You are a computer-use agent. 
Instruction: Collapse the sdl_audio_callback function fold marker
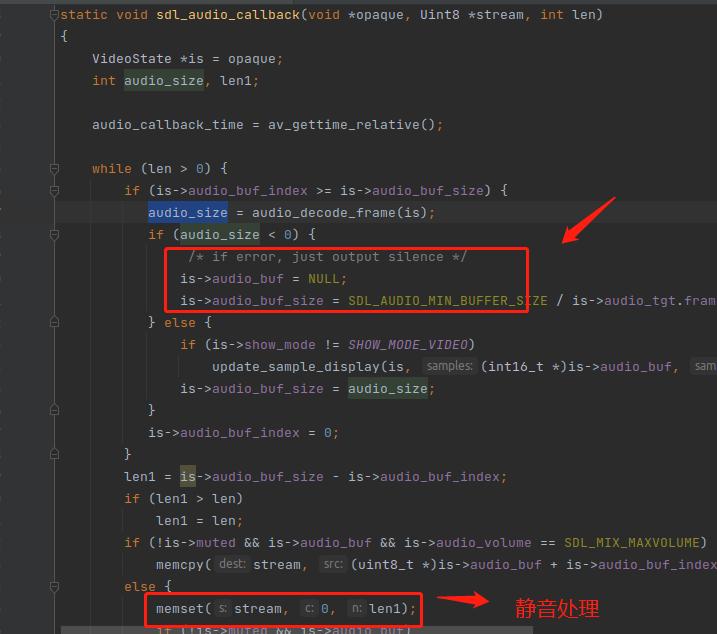[54, 15]
